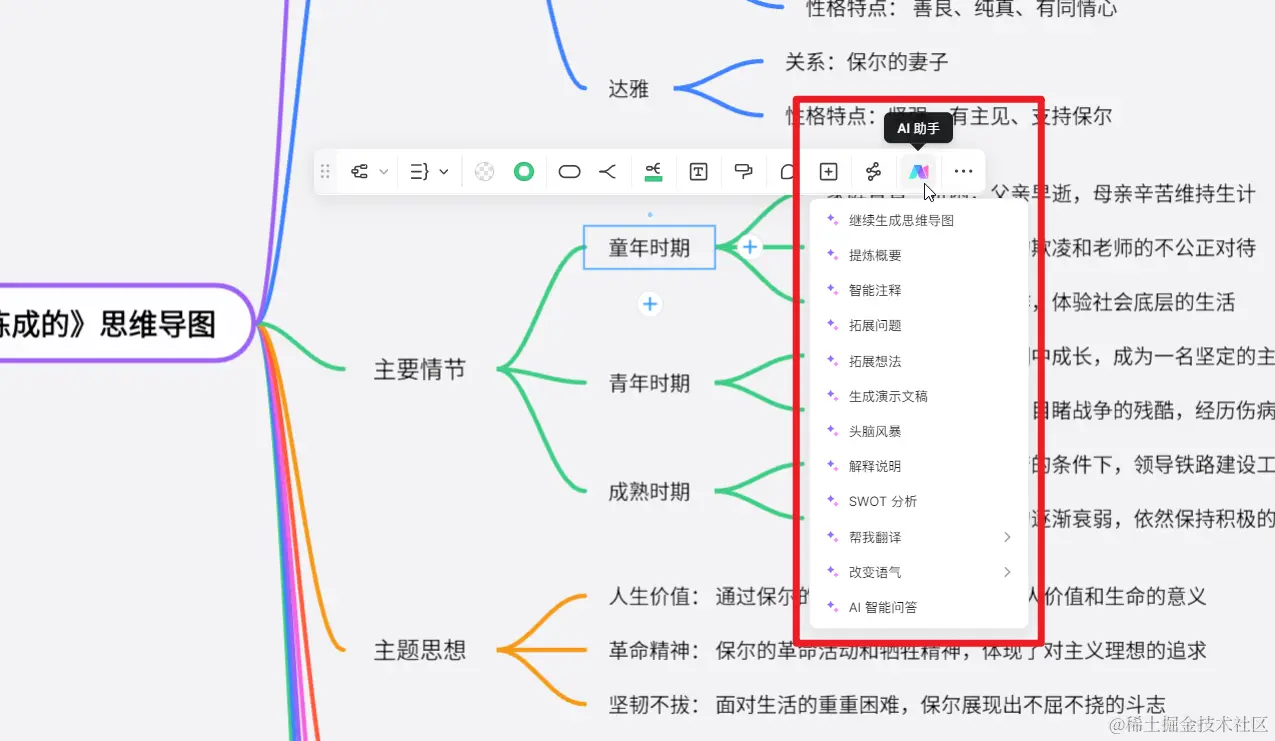The image size is (1275, 741).
Task: Open the AI 助手 toolbar icon
Action: coord(918,171)
